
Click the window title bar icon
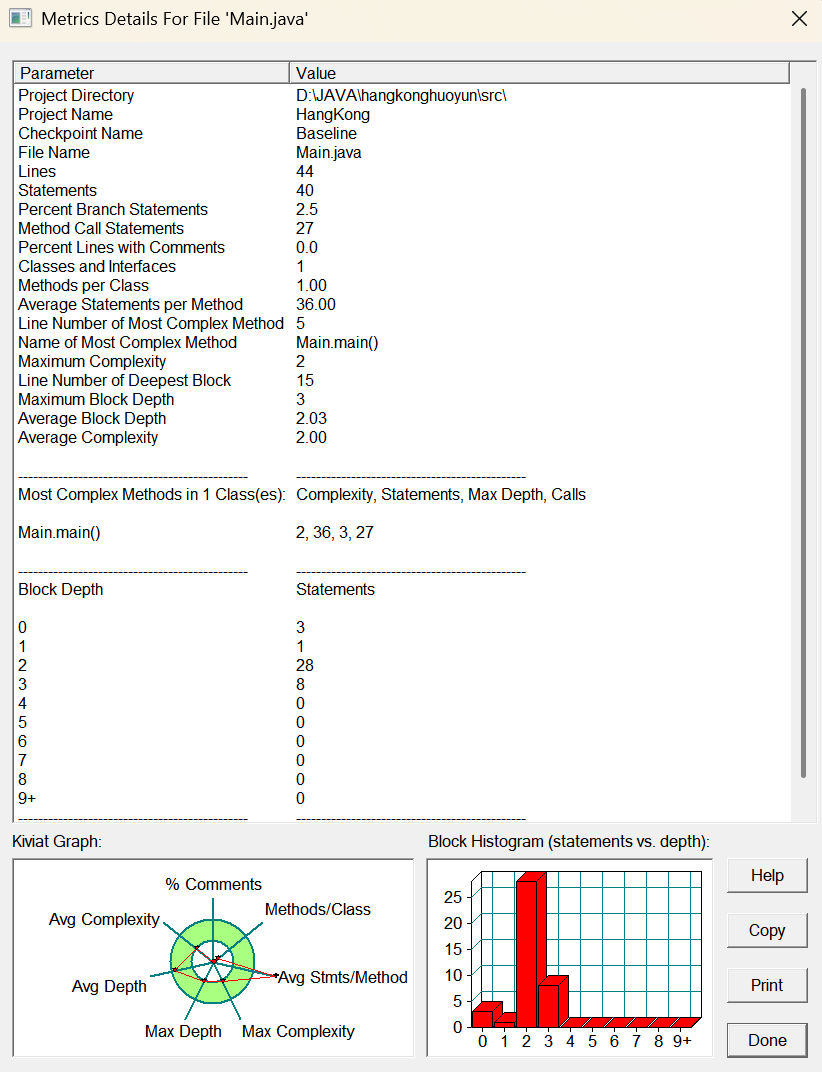click(x=20, y=18)
